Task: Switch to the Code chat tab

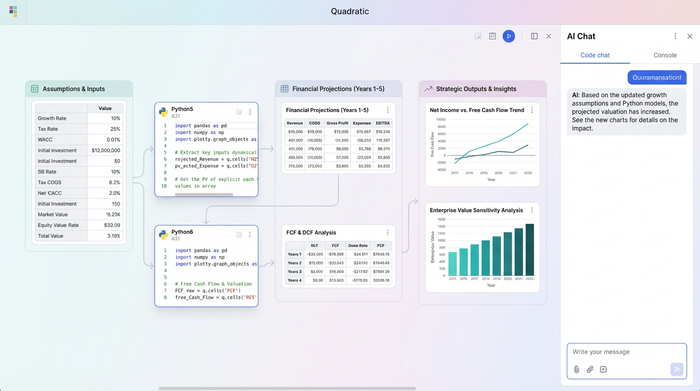Action: tap(595, 55)
